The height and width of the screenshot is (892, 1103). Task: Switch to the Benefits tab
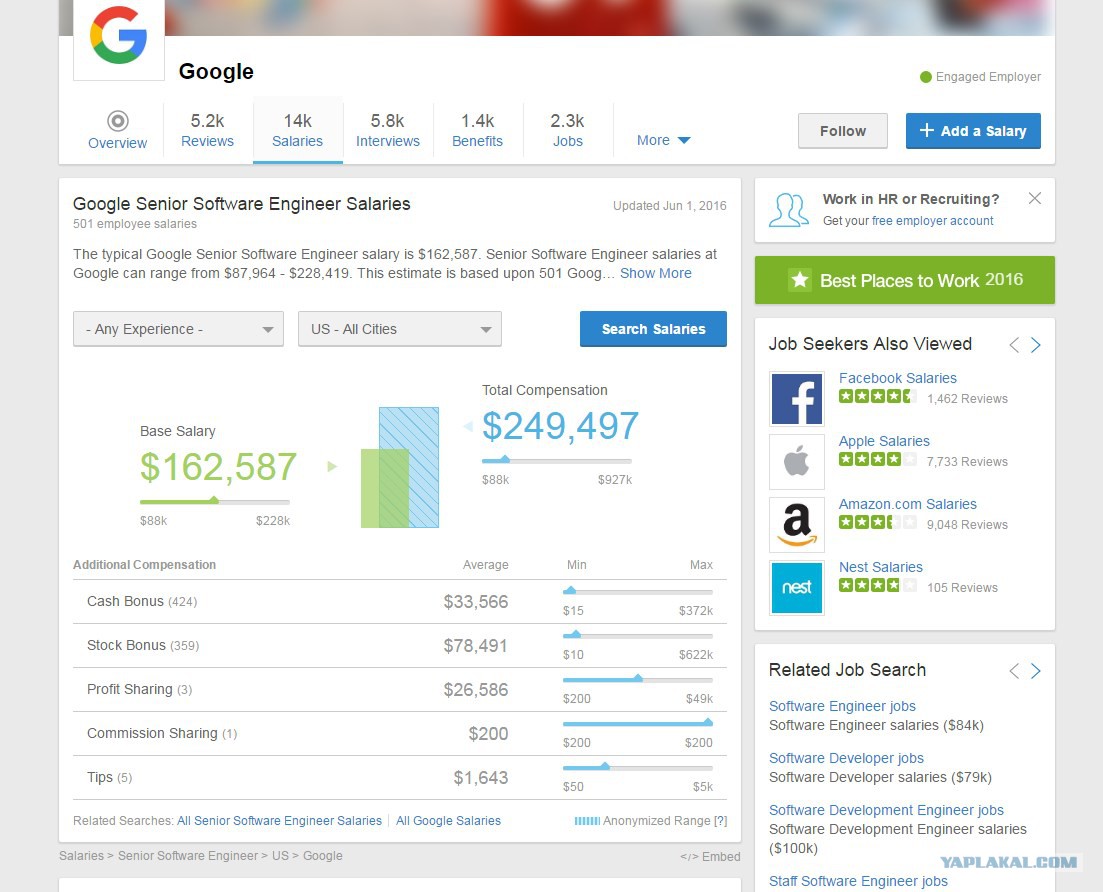pos(478,130)
